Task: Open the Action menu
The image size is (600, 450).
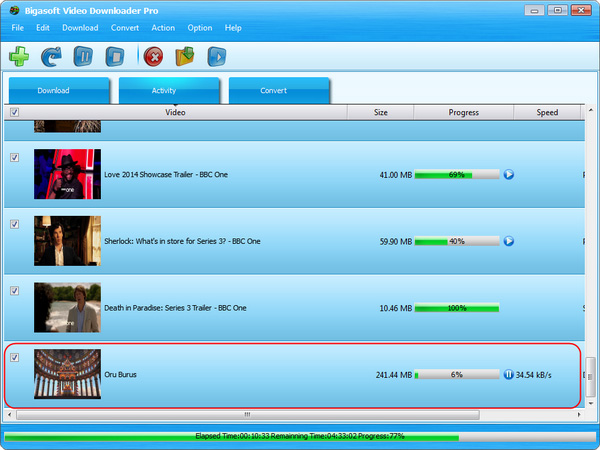Action: (x=163, y=28)
